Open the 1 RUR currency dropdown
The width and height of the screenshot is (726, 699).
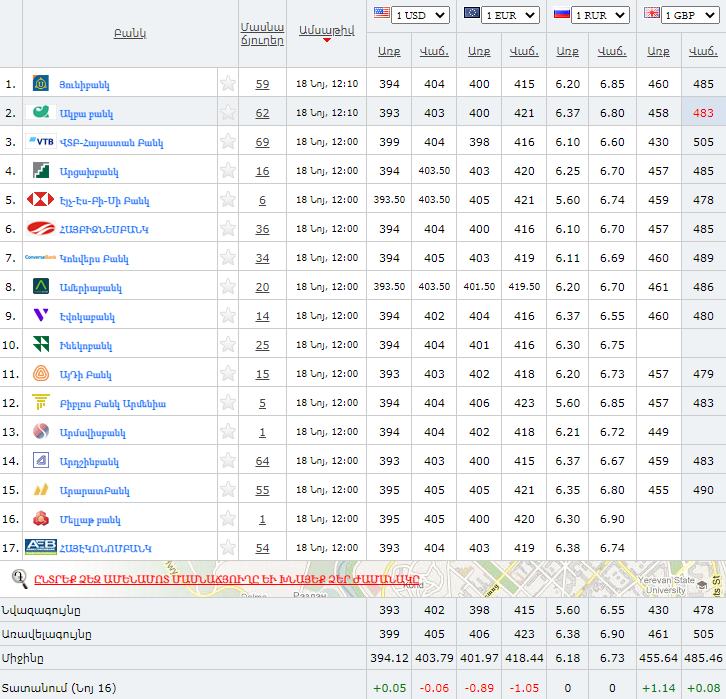pyautogui.click(x=600, y=15)
